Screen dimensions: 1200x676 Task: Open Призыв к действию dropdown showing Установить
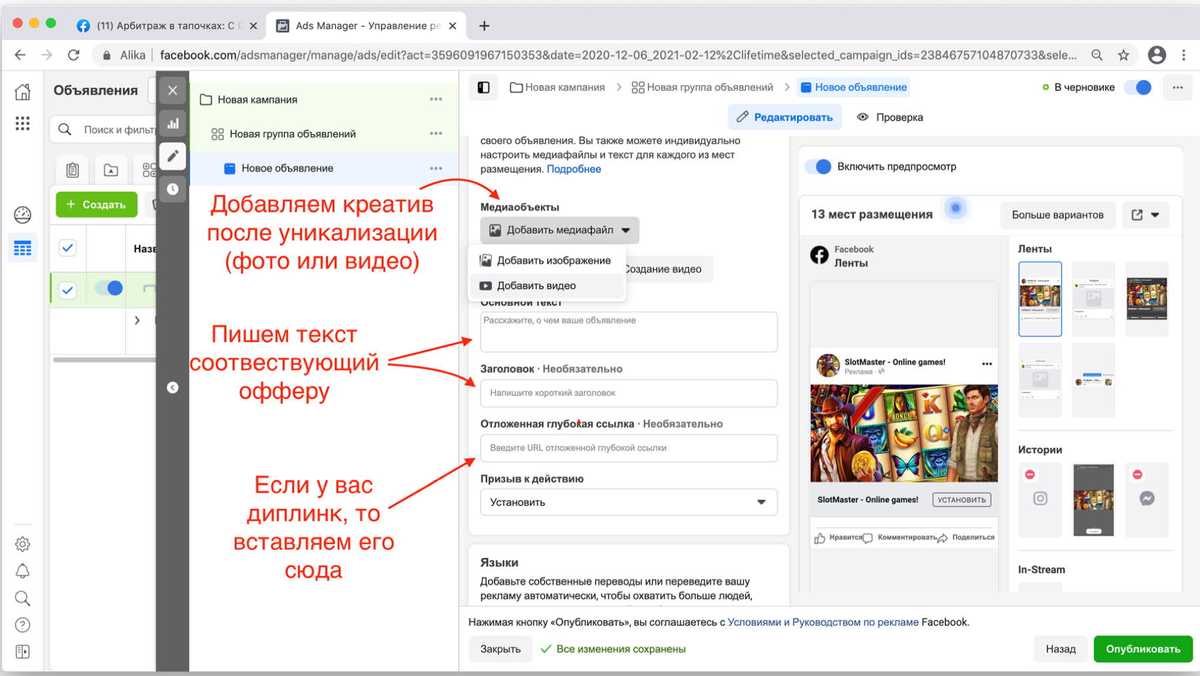tap(628, 502)
